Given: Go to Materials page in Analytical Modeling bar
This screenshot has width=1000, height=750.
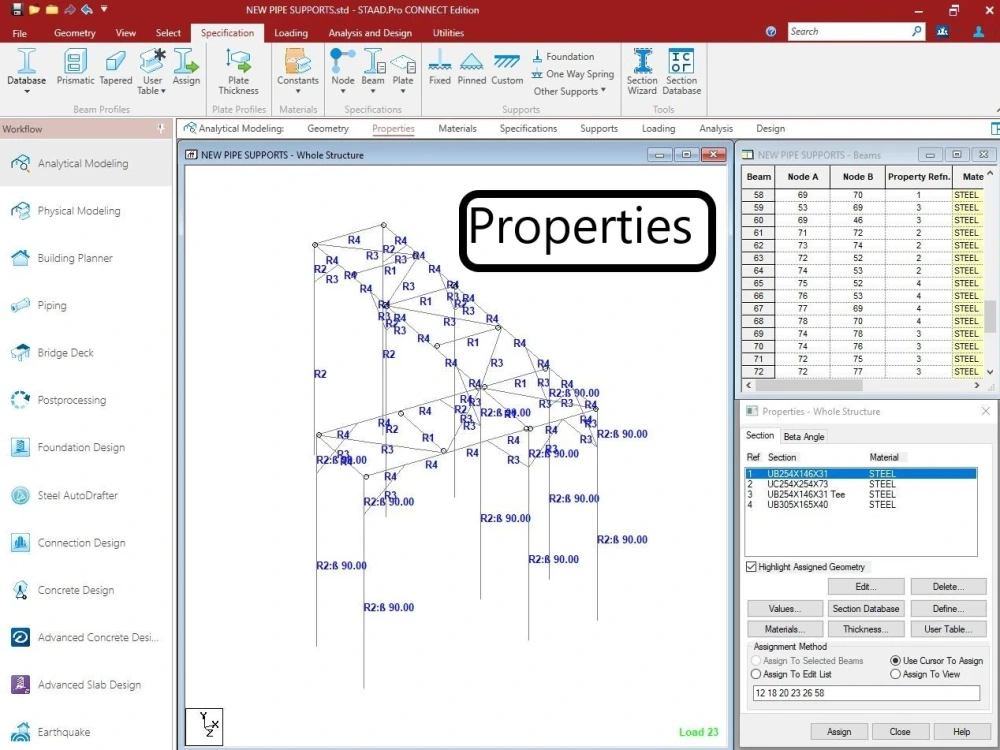Looking at the screenshot, I should pos(457,128).
